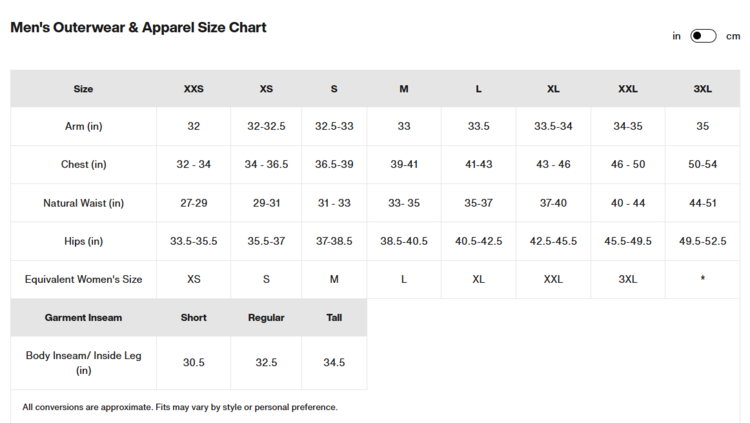The width and height of the screenshot is (750, 423).
Task: Toggle the in/cm unit switch
Action: (x=703, y=36)
